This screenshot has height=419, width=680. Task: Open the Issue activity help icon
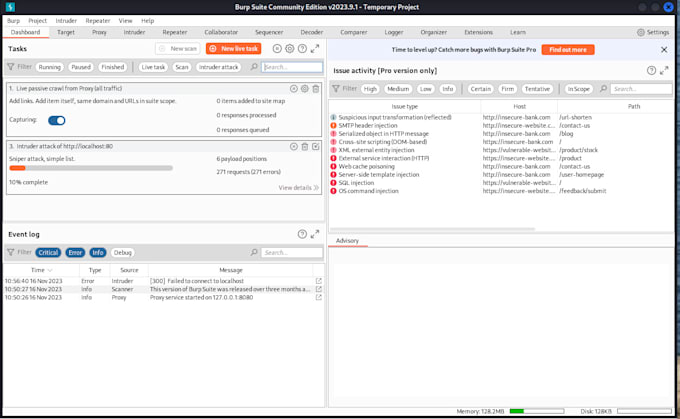(x=651, y=70)
